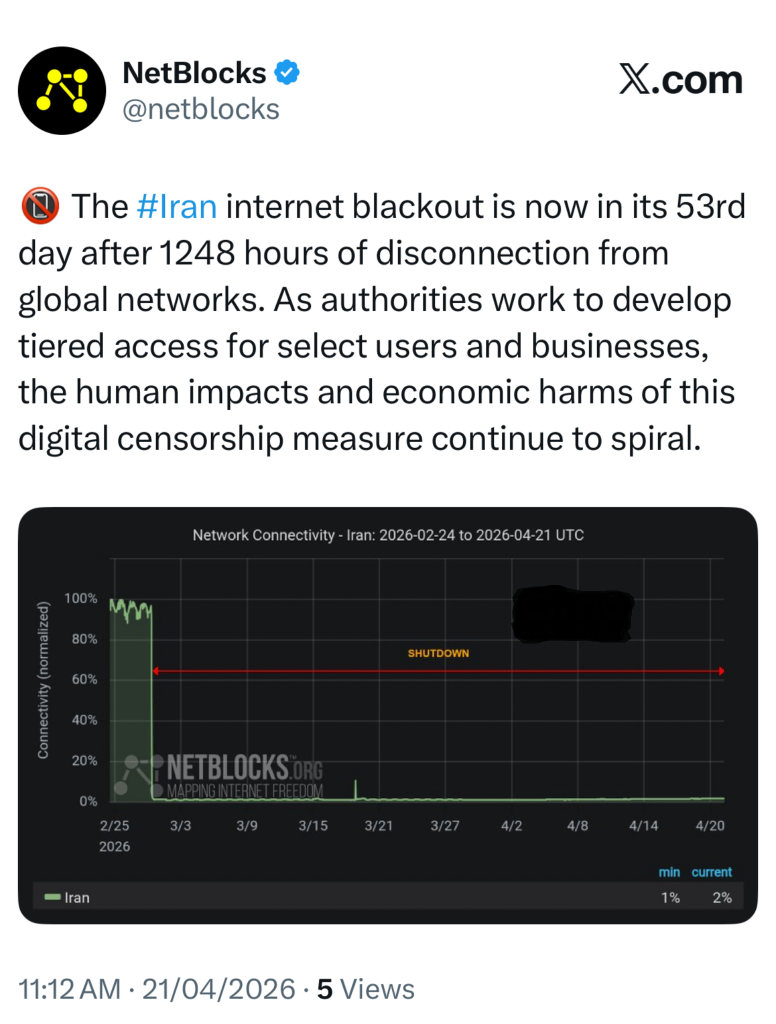Click the redacted black box on the chart

click(x=572, y=612)
